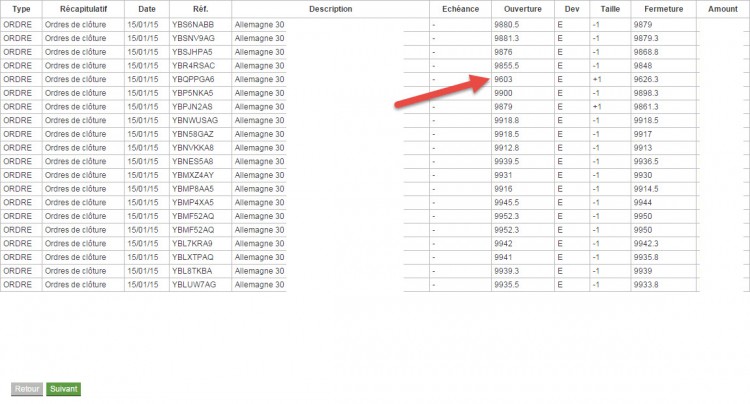The width and height of the screenshot is (750, 404).
Task: Select the Taille column header
Action: pyautogui.click(x=610, y=9)
